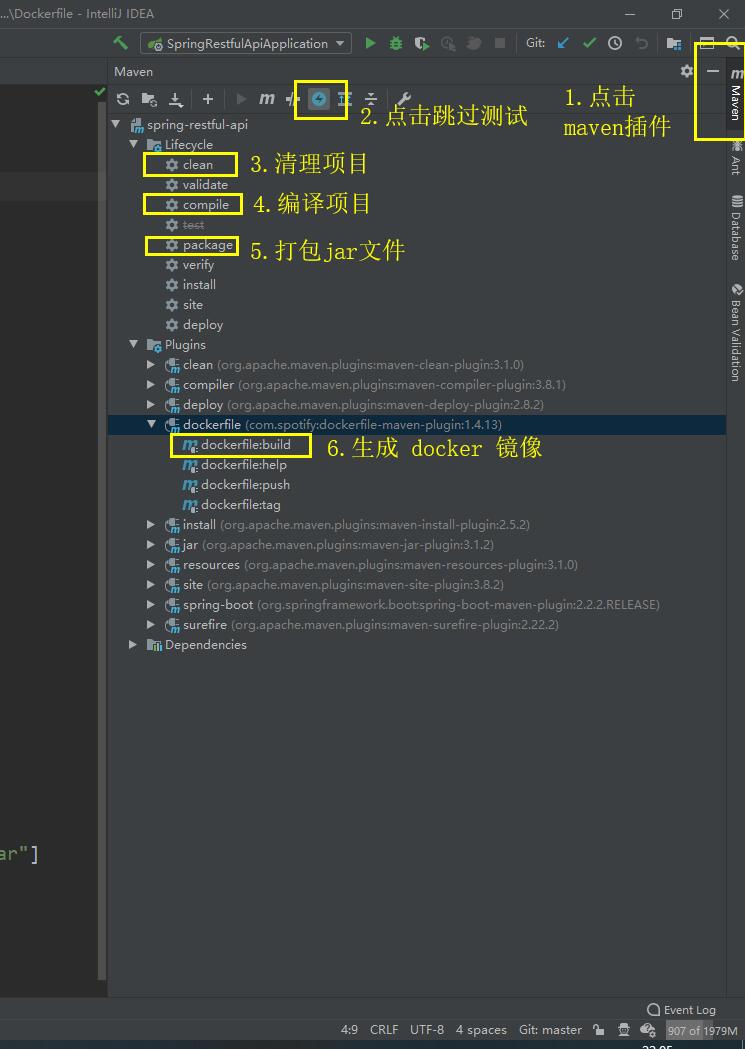
Task: Expand all nodes in Maven tree
Action: 344,99
